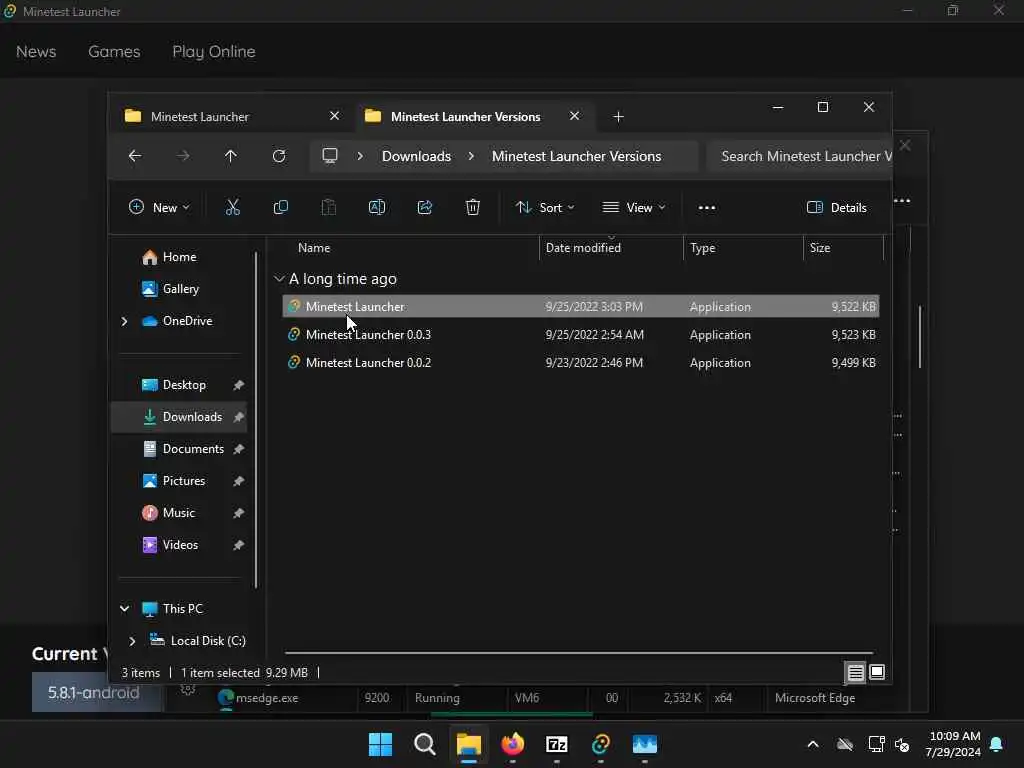The image size is (1024, 768).
Task: Click the PC monitor icon in address bar
Action: pos(330,156)
